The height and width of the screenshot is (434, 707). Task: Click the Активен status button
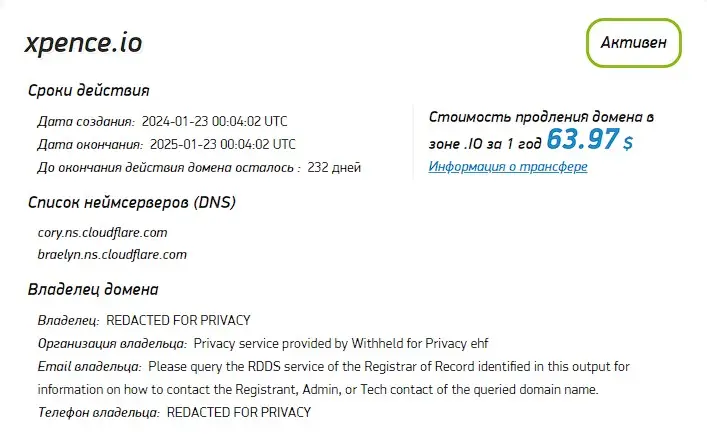[633, 43]
